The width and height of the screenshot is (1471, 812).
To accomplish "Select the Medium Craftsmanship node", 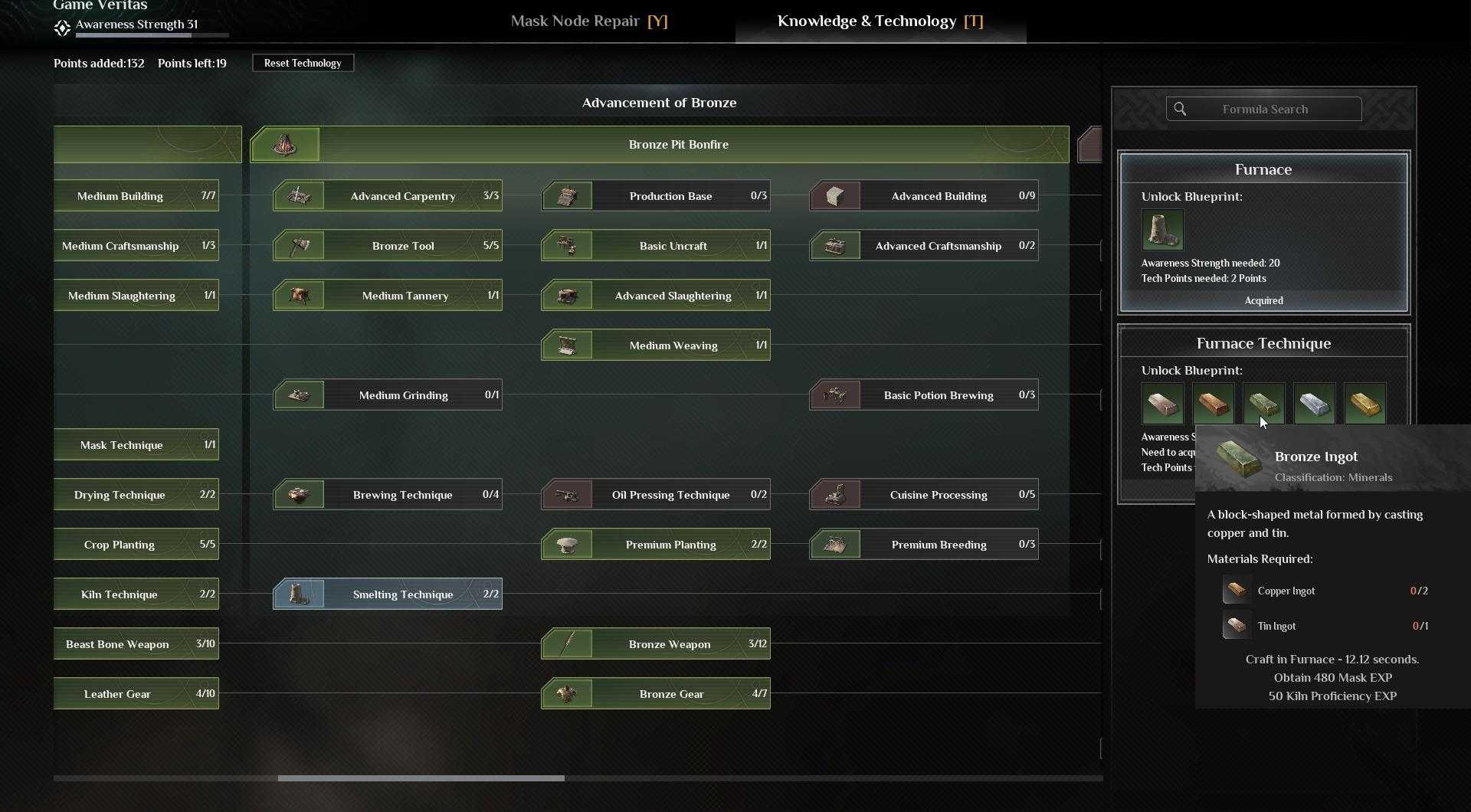I will [x=136, y=246].
